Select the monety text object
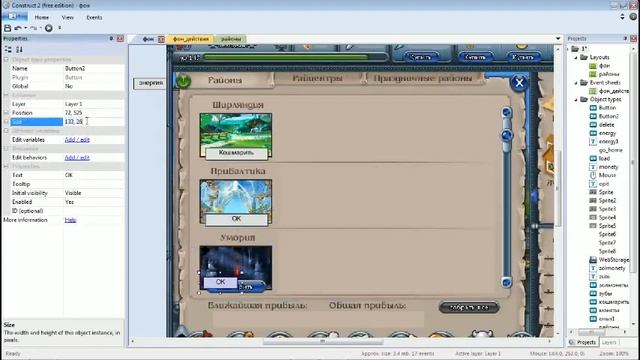 tap(608, 167)
